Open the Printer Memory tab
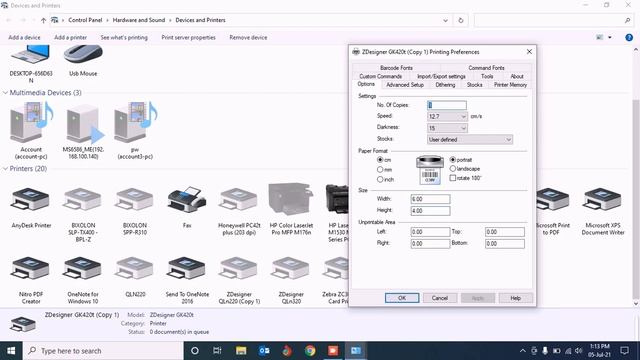 [x=510, y=85]
